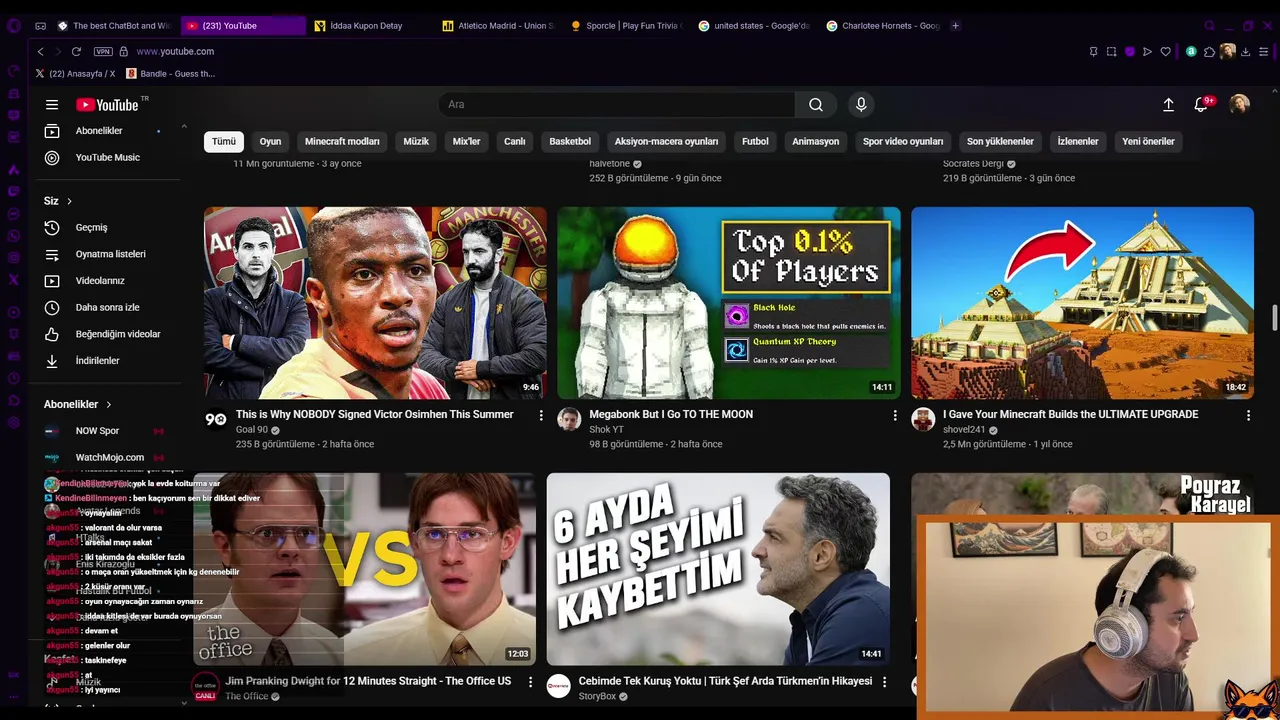Select the 'Basketbol' filter chip

[x=570, y=141]
